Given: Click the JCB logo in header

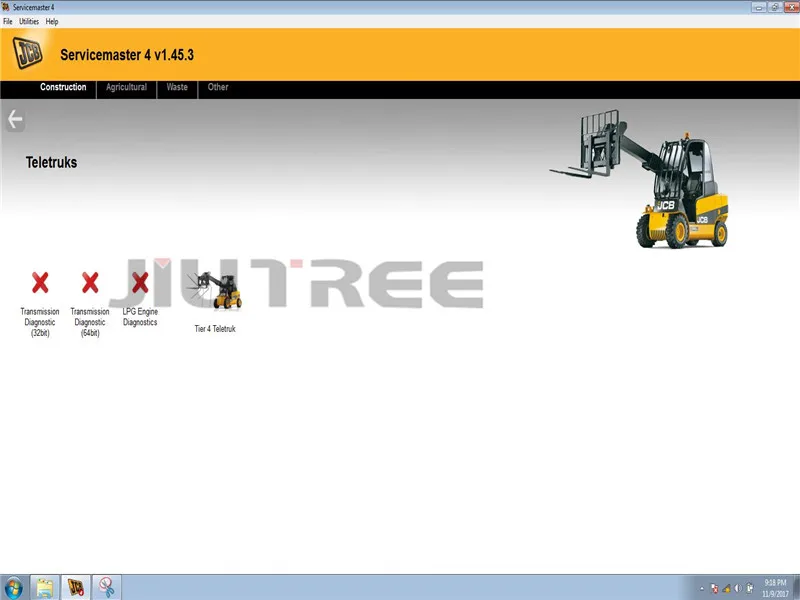Looking at the screenshot, I should pos(28,53).
